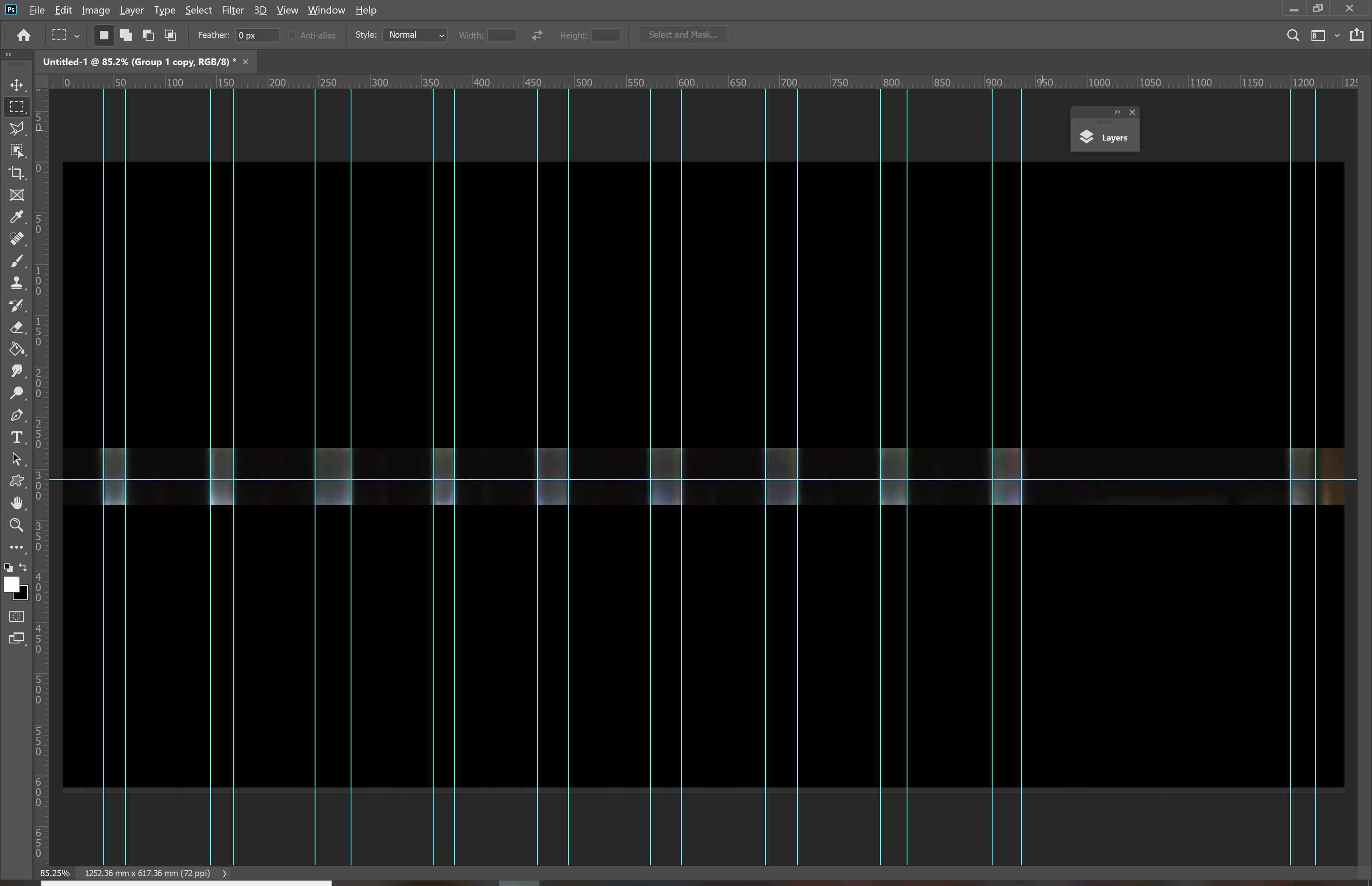1372x886 pixels.
Task: Select the Eraser tool
Action: coord(17,327)
